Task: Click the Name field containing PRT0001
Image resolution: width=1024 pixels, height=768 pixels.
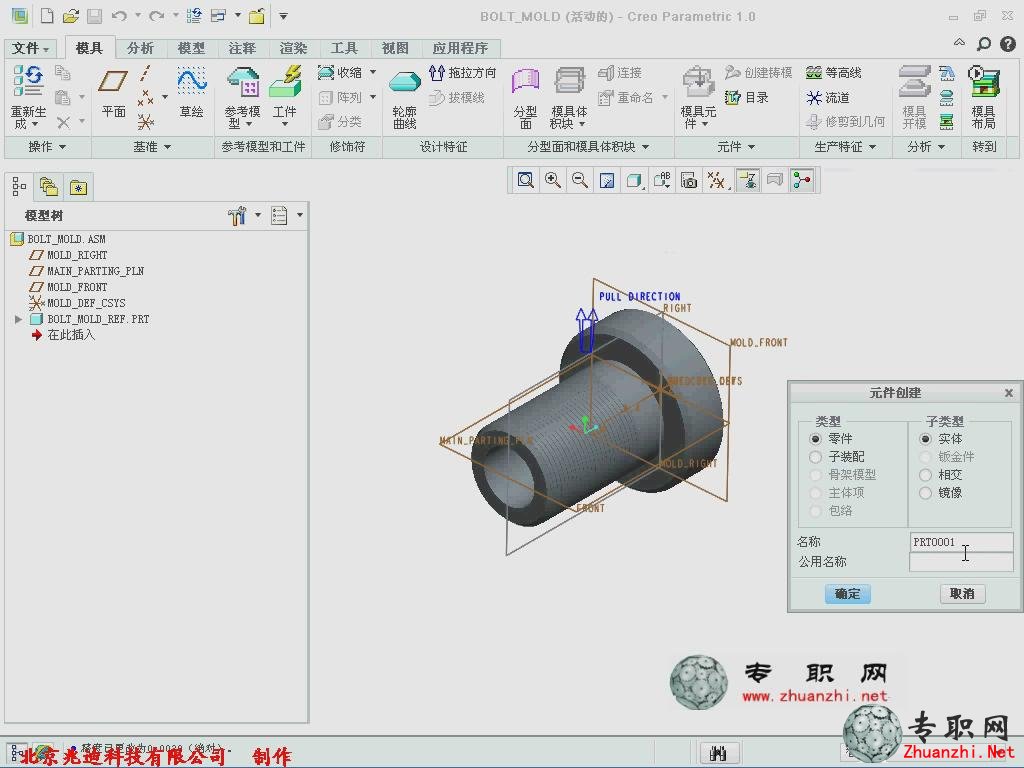Action: click(961, 542)
